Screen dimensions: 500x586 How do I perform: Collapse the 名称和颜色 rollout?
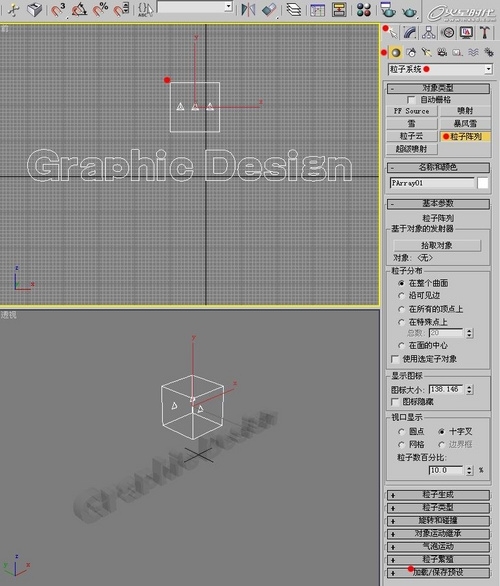(x=438, y=167)
